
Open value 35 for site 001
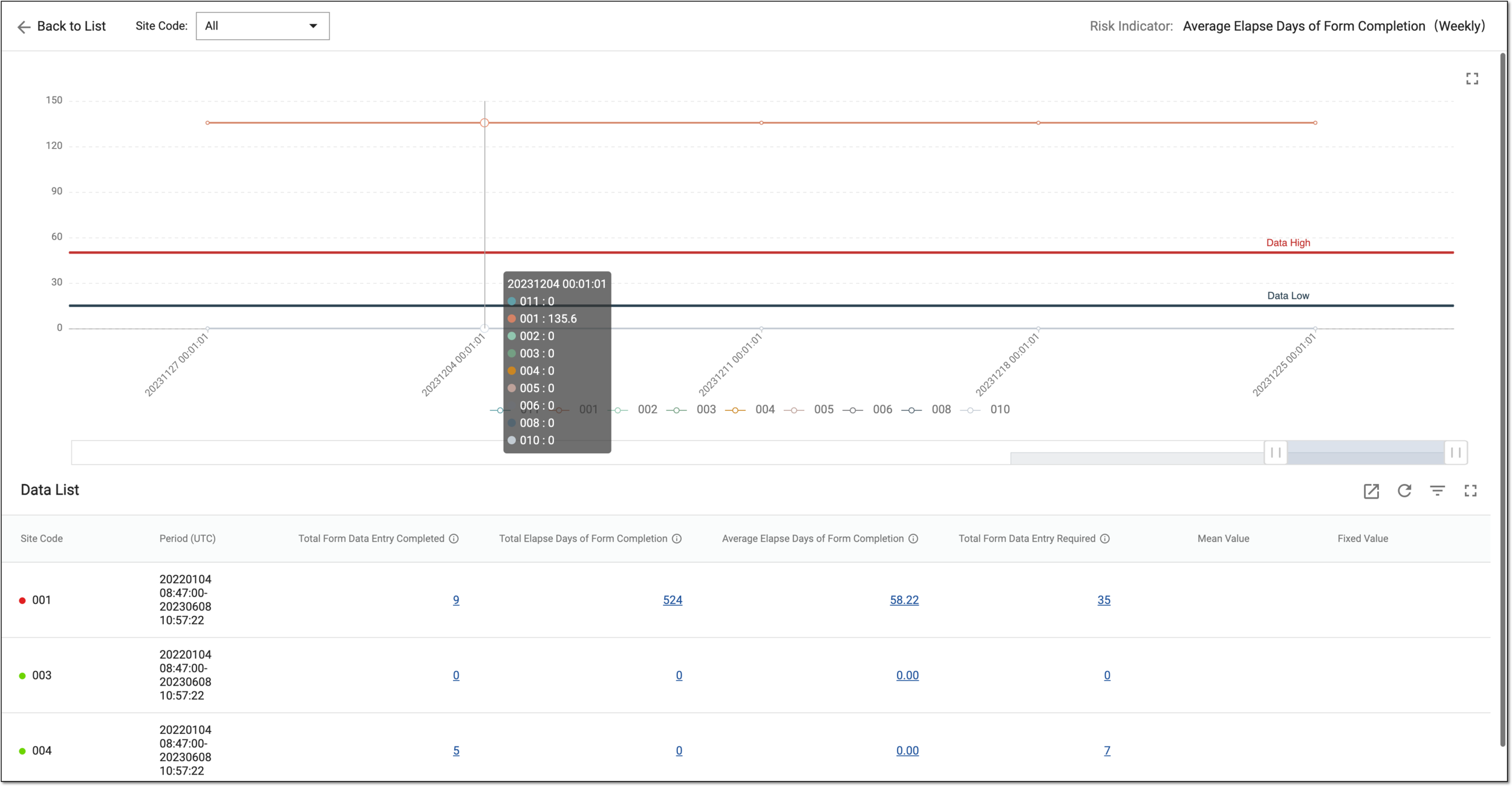(x=1104, y=600)
